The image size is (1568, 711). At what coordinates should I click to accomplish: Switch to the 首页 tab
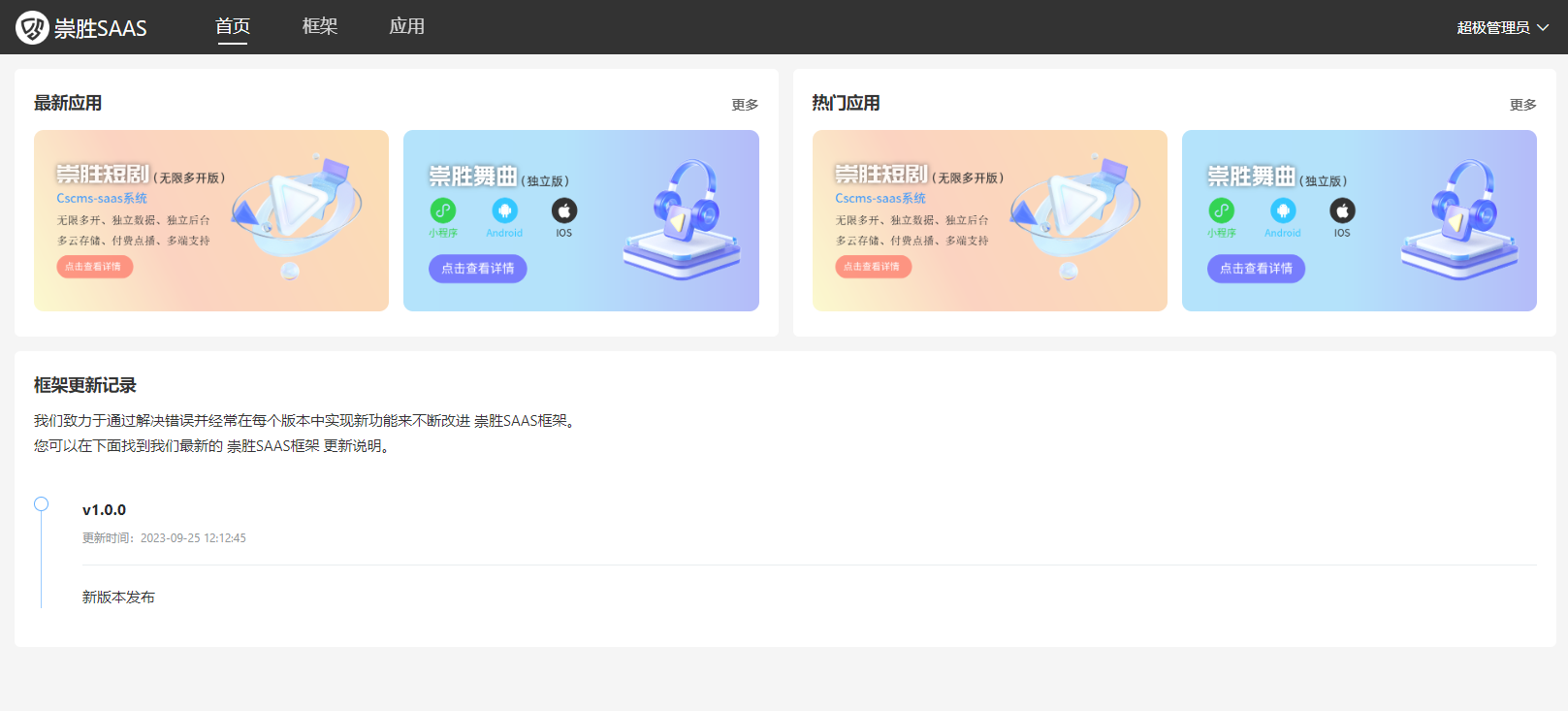point(233,26)
